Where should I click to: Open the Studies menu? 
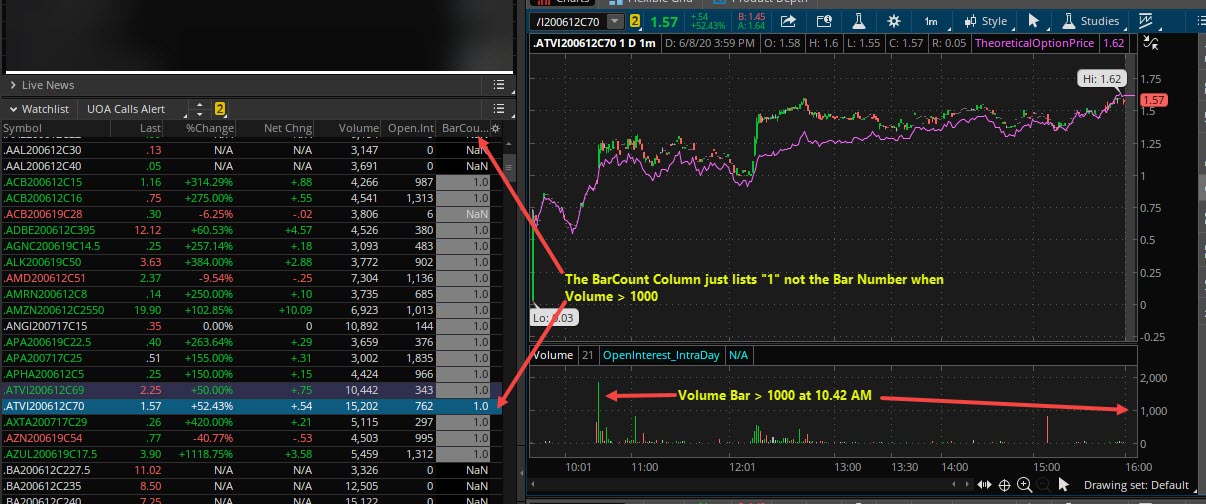tap(1091, 20)
